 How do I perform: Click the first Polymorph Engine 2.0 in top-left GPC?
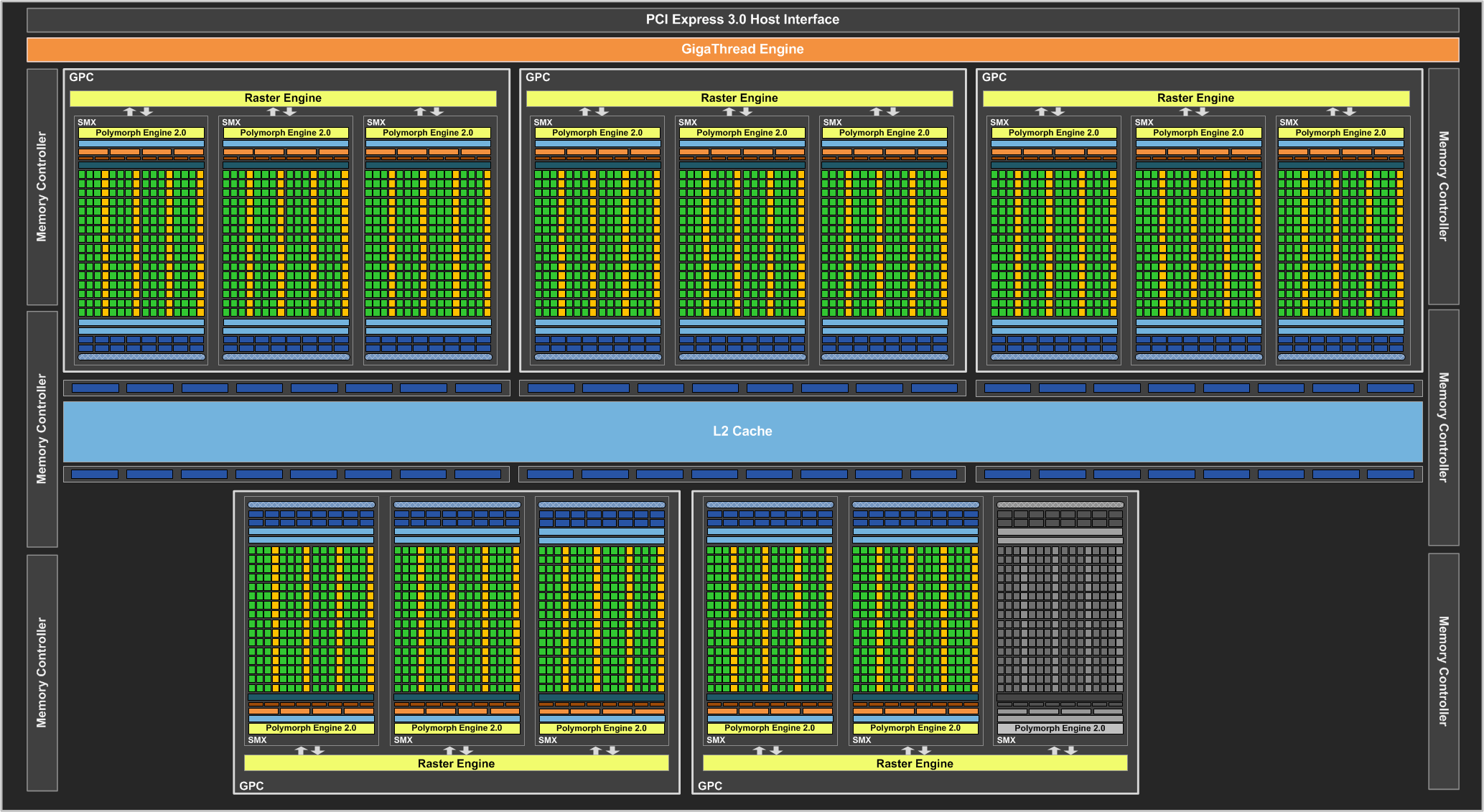click(141, 133)
